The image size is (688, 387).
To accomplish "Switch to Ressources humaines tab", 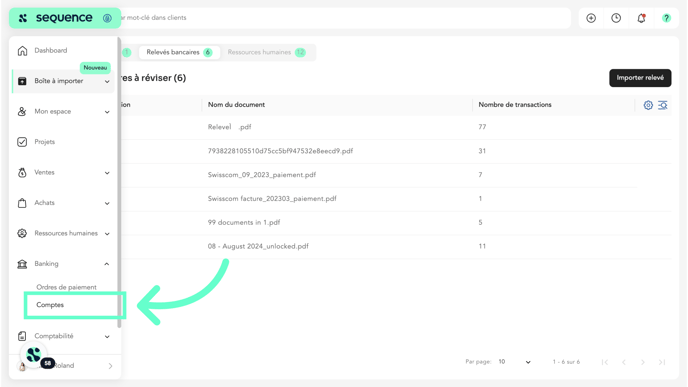I will point(266,52).
